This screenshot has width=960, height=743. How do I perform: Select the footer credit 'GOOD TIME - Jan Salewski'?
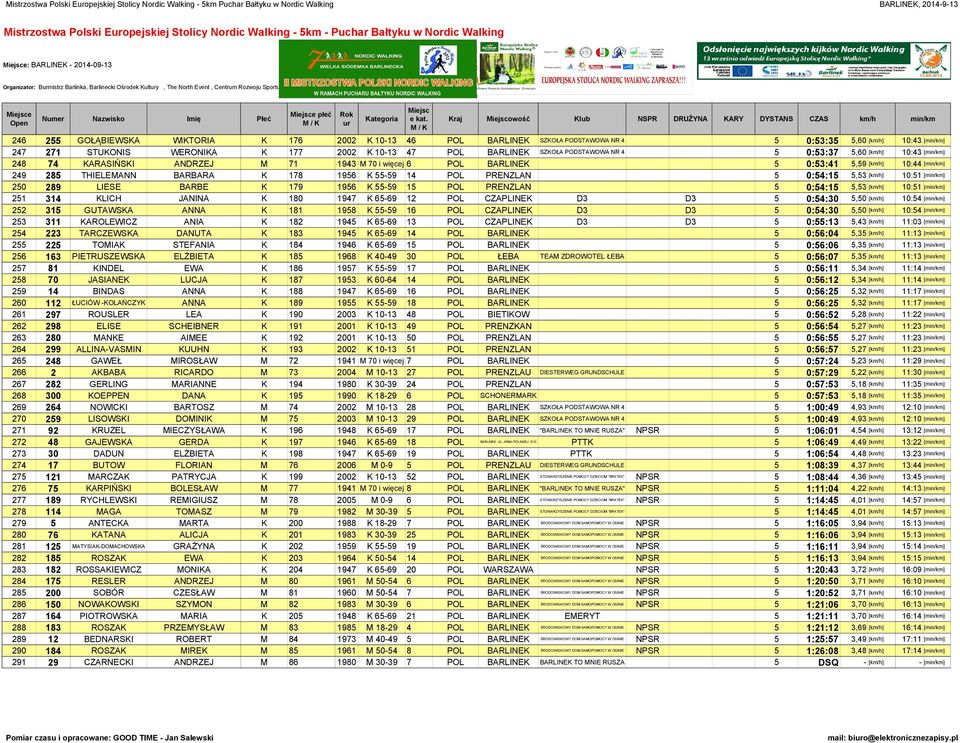163,737
